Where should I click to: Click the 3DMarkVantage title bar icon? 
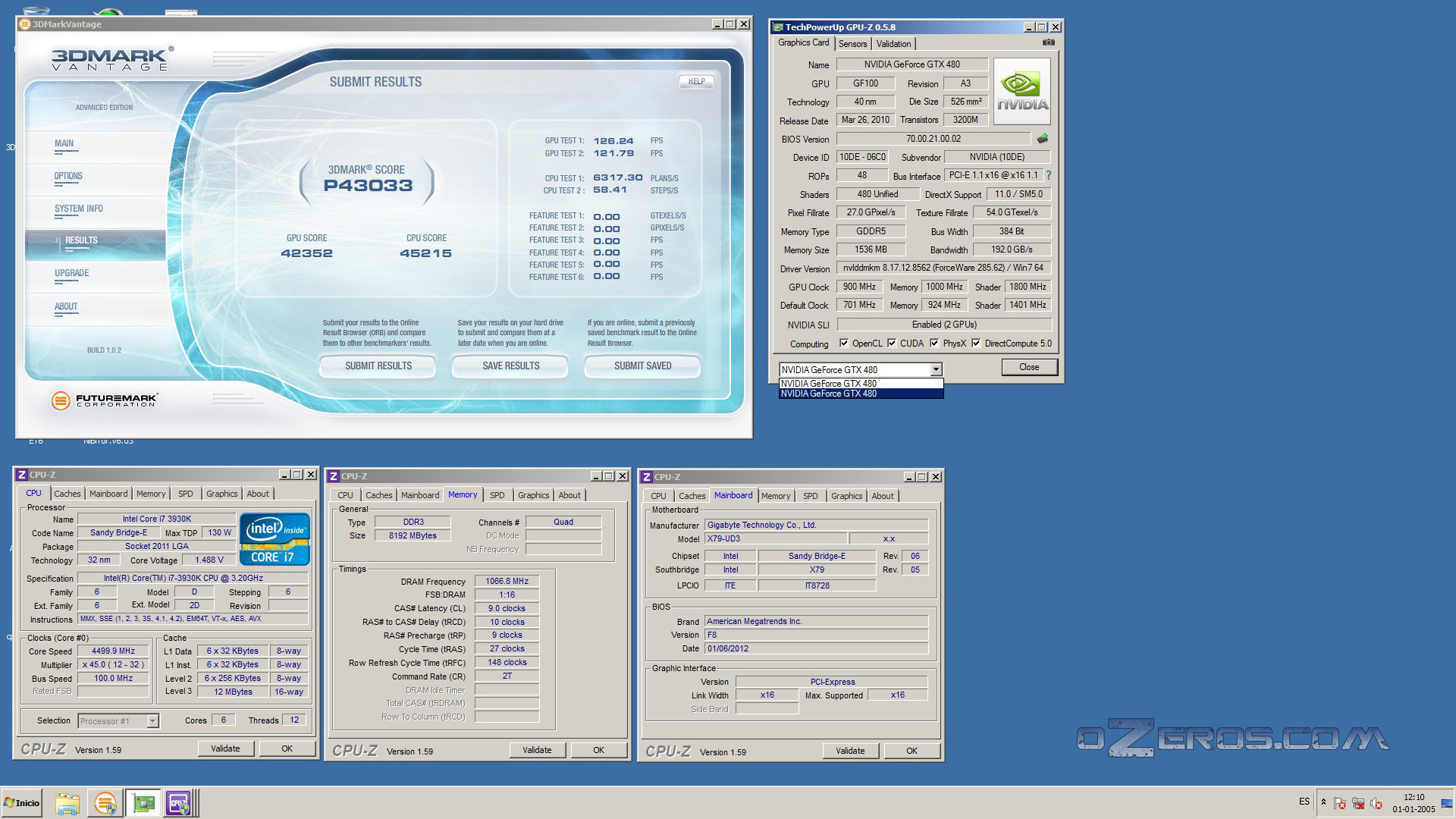pyautogui.click(x=24, y=24)
